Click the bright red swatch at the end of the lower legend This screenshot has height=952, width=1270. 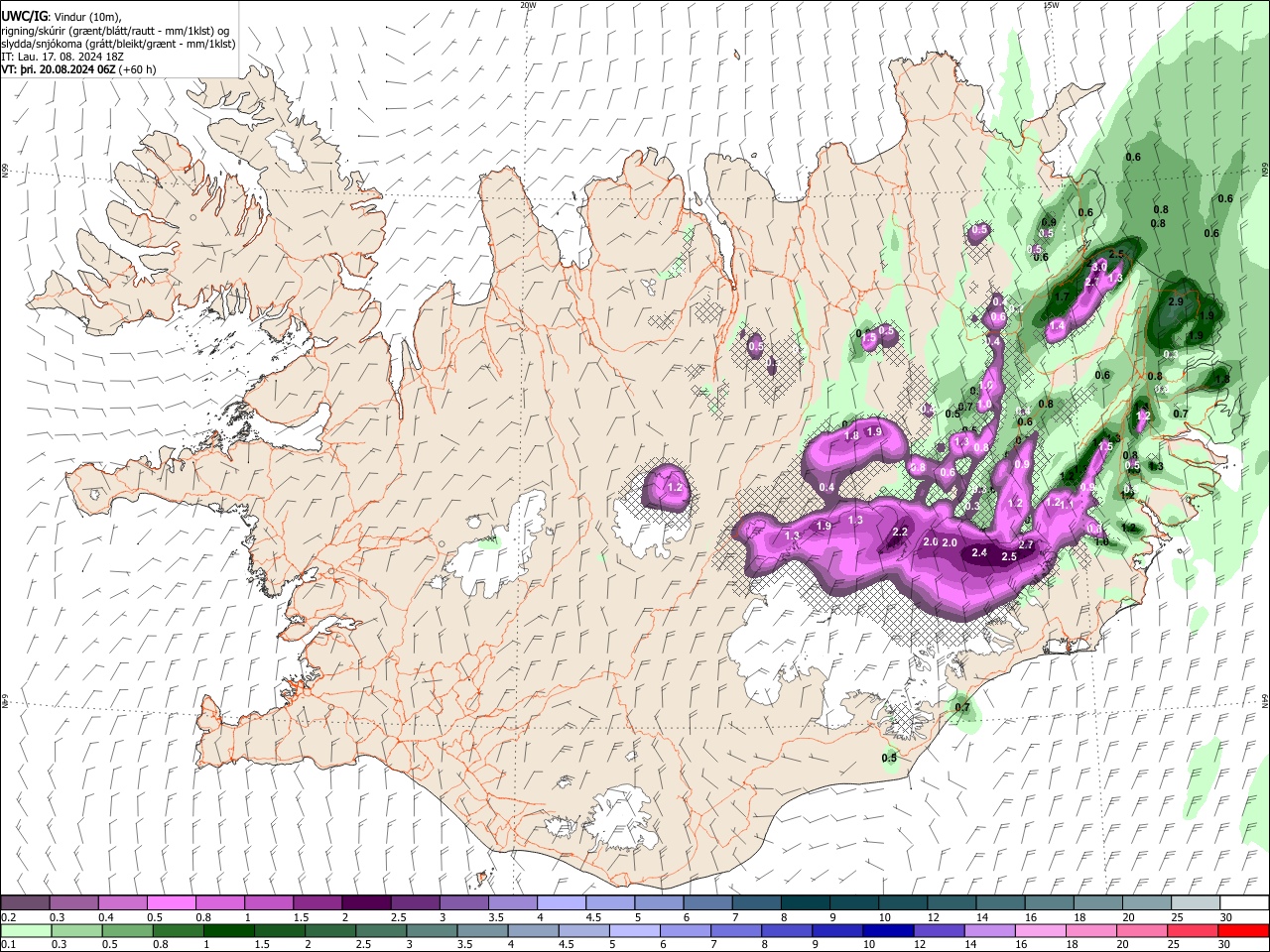click(x=1244, y=930)
